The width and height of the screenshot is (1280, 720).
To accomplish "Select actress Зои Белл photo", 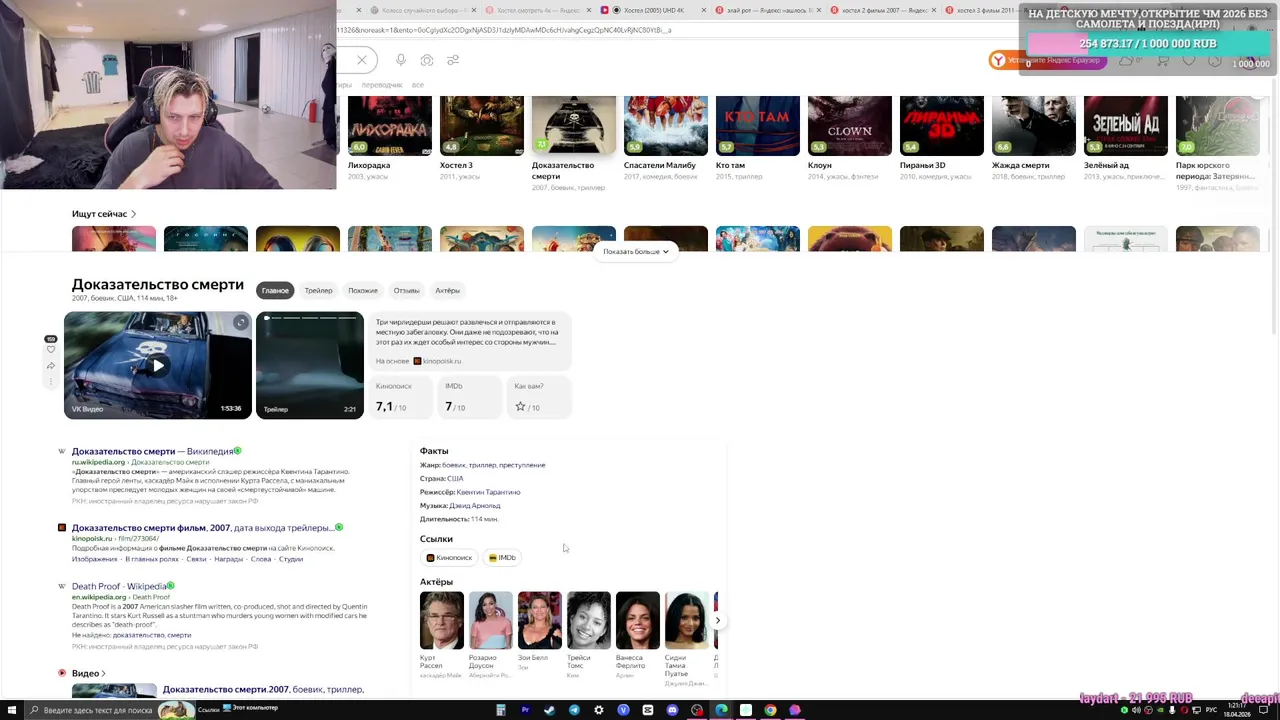I will [539, 621].
